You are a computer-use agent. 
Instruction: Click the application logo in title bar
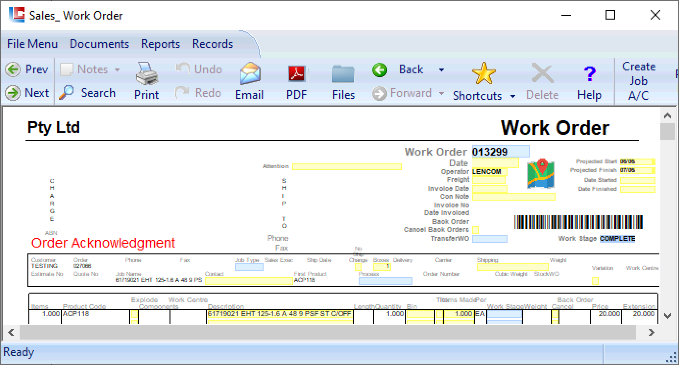click(17, 15)
